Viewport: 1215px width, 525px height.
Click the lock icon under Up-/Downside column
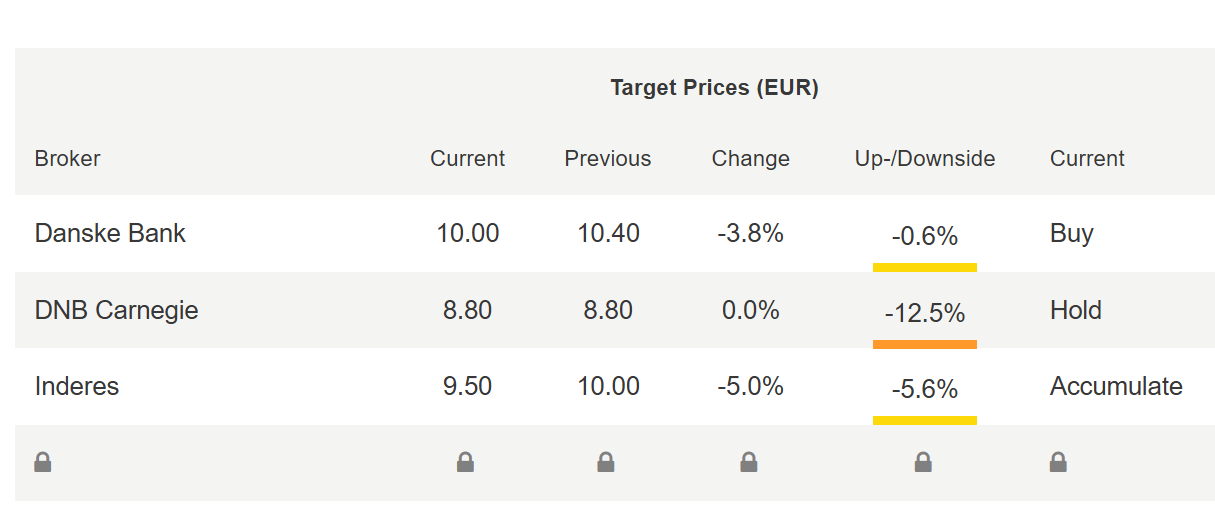coord(923,462)
